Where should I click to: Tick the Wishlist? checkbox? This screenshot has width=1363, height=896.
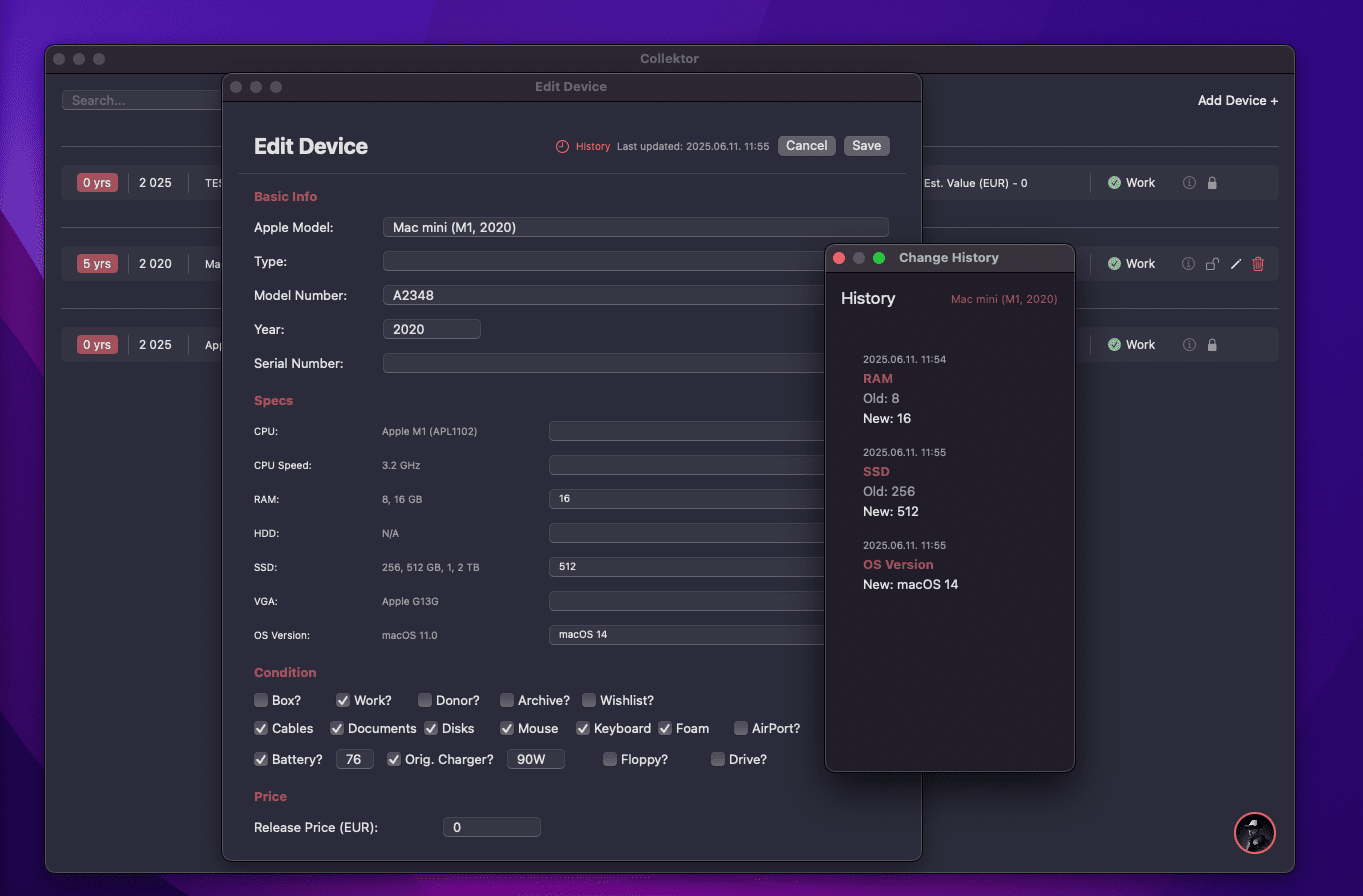click(589, 700)
